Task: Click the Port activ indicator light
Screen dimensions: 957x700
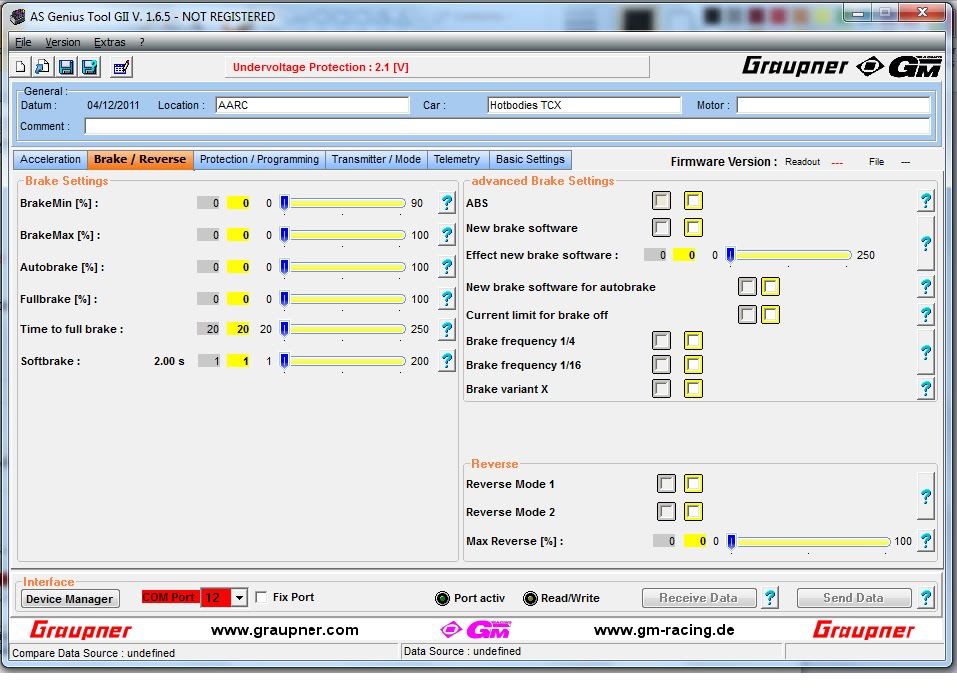Action: click(442, 598)
